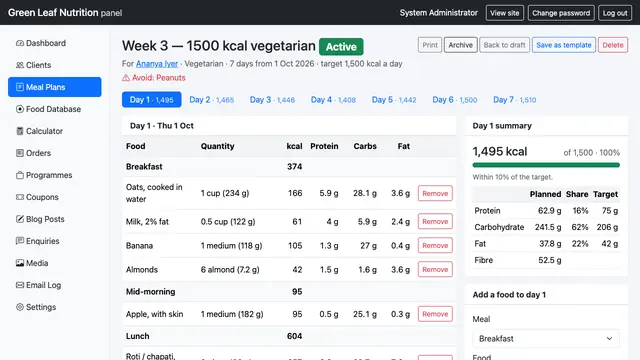Viewport: 640px width, 360px height.
Task: Click the Programmes bag icon
Action: point(20,175)
